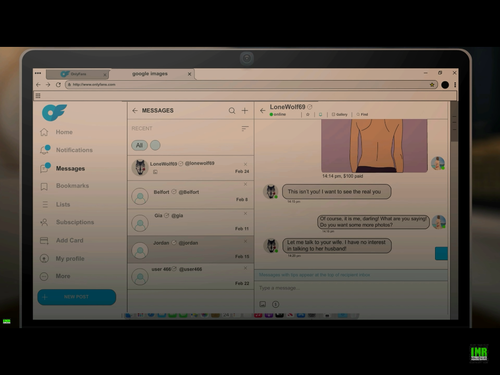
Task: Dismiss the Gia conversation row
Action: click(245, 213)
